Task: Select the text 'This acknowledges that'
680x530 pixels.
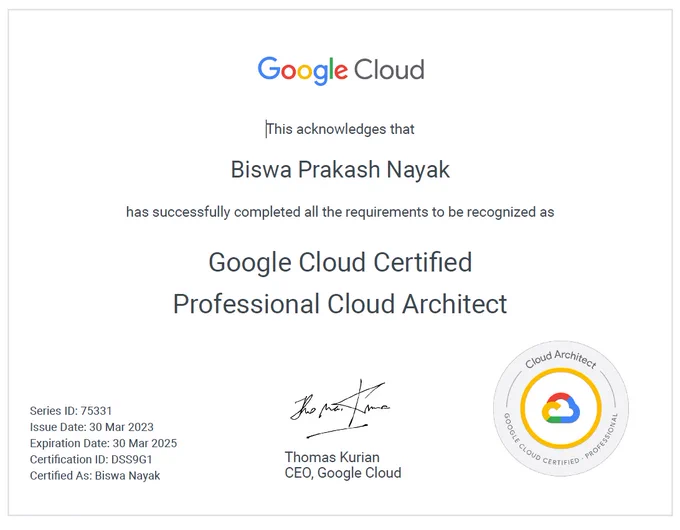Action: (x=340, y=129)
